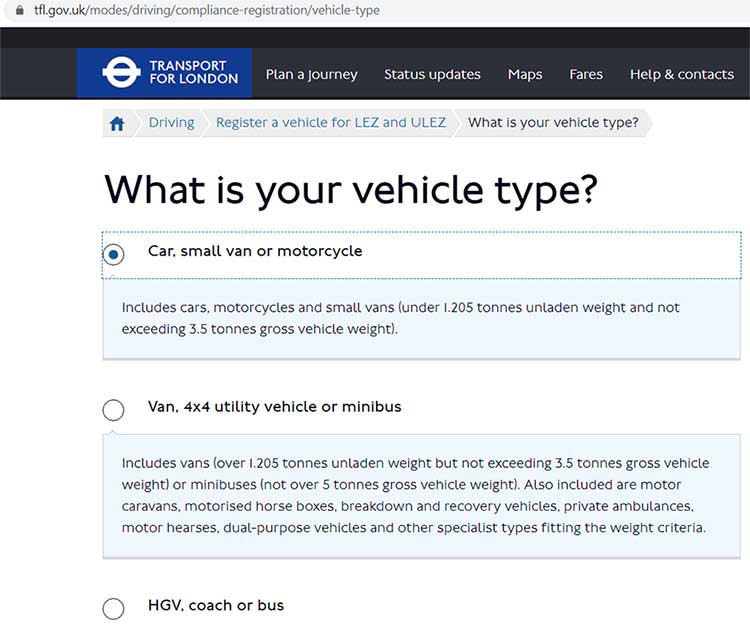Click the small vans description panel

click(x=421, y=319)
